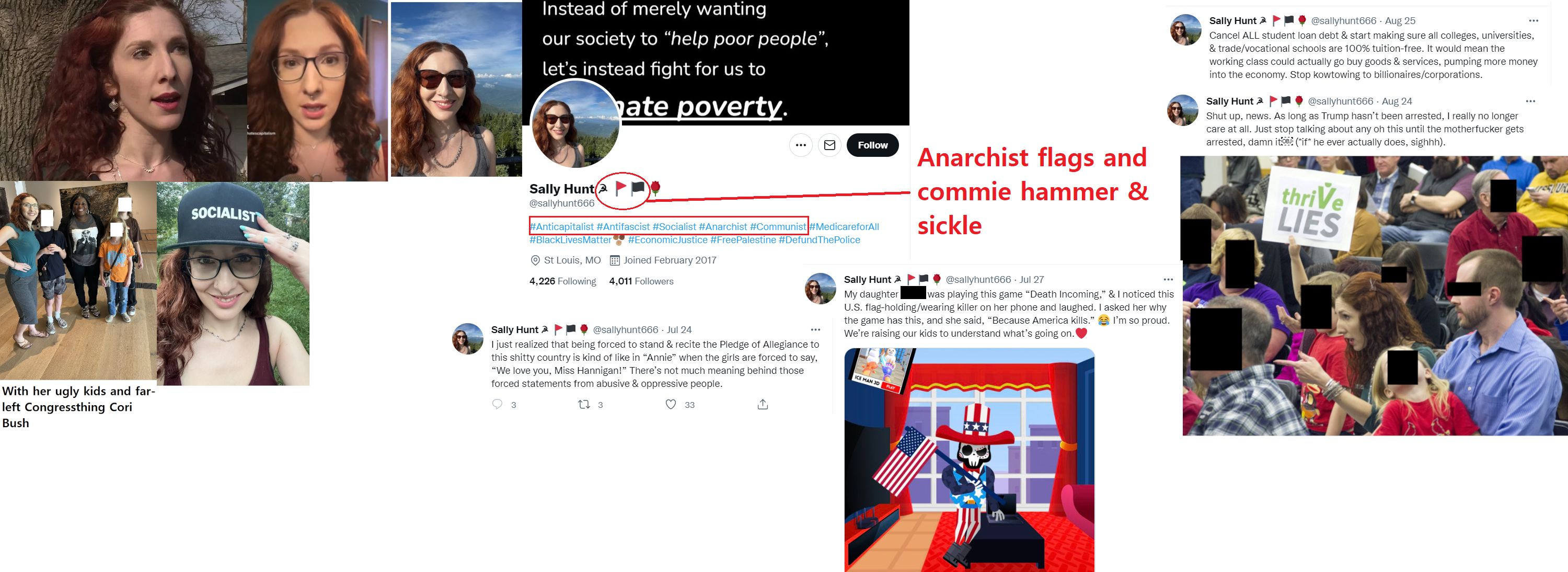Open the 4,011 Followers list
1568x572 pixels.
641,281
